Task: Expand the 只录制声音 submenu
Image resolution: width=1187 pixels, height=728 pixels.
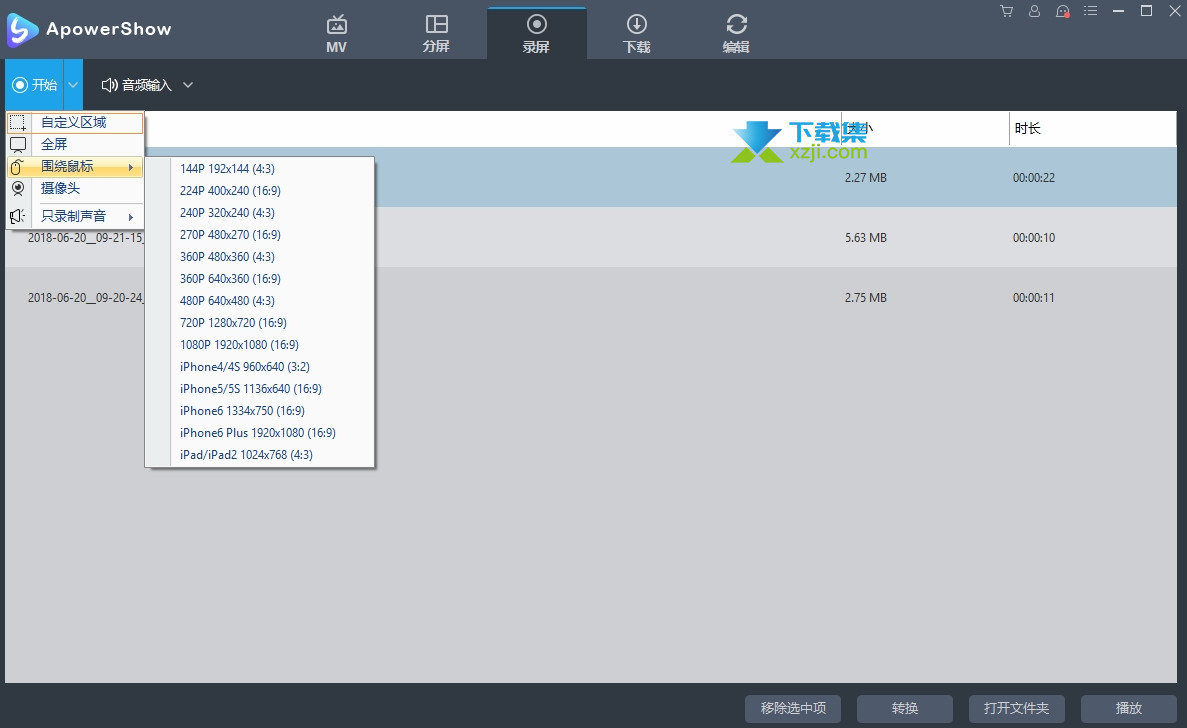Action: (x=74, y=216)
